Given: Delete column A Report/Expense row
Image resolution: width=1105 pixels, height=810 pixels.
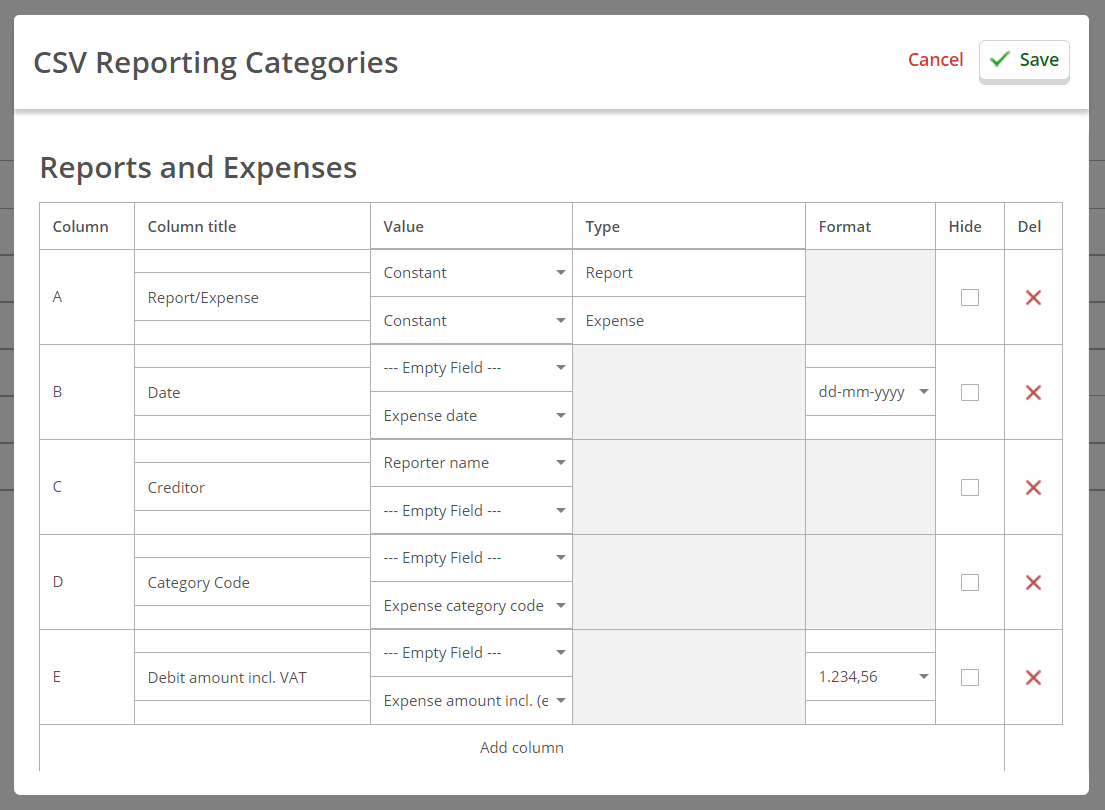Looking at the screenshot, I should pos(1033,297).
